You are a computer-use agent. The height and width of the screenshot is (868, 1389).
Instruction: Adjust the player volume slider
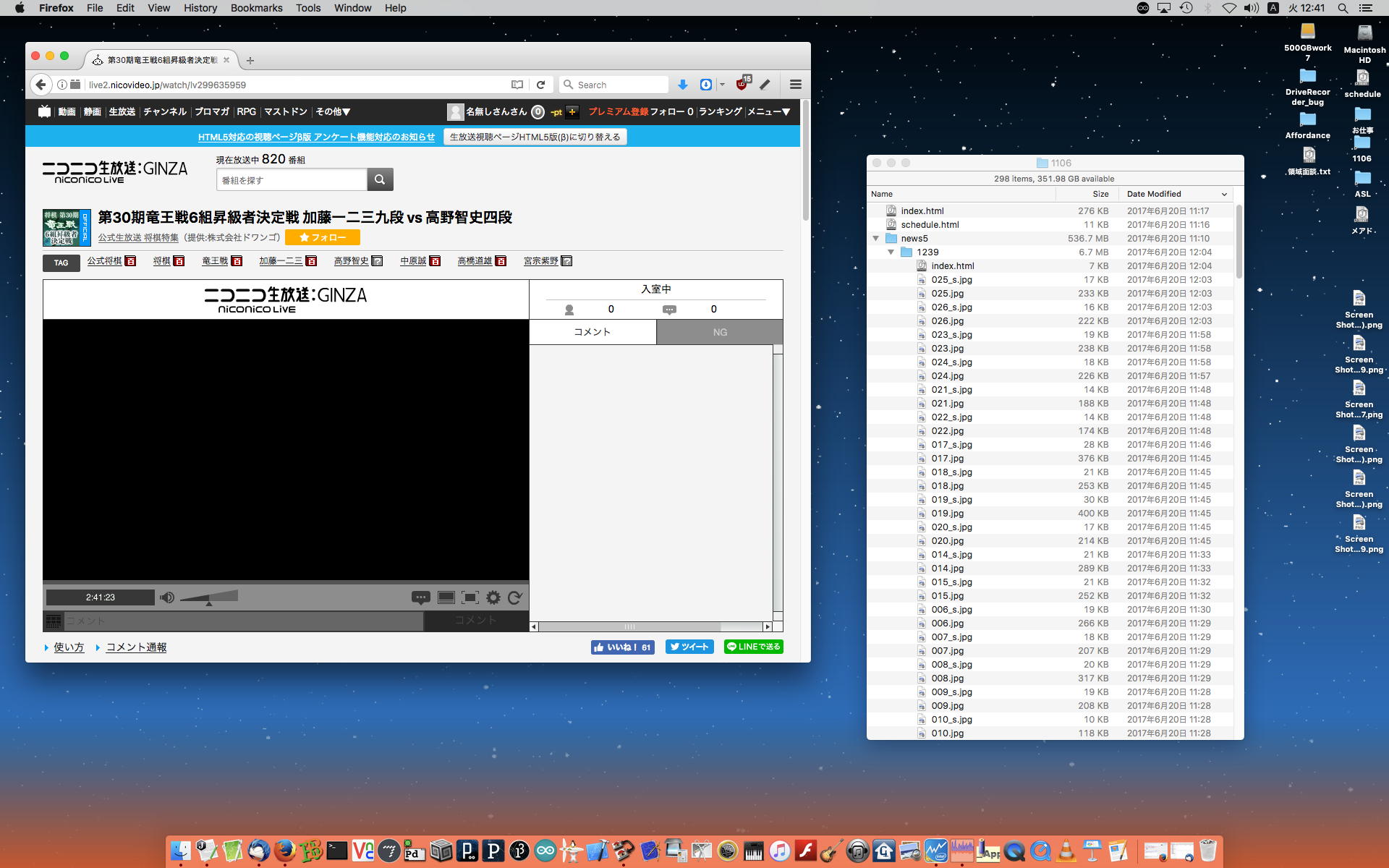click(x=209, y=597)
